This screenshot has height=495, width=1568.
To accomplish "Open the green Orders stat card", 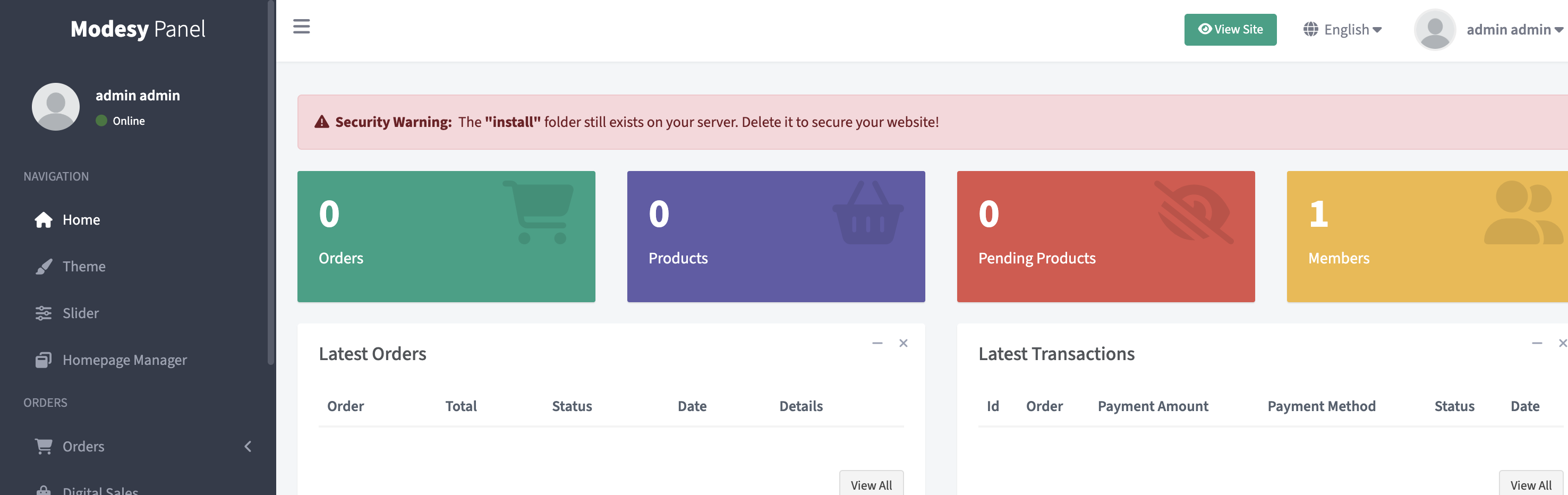I will click(x=446, y=236).
